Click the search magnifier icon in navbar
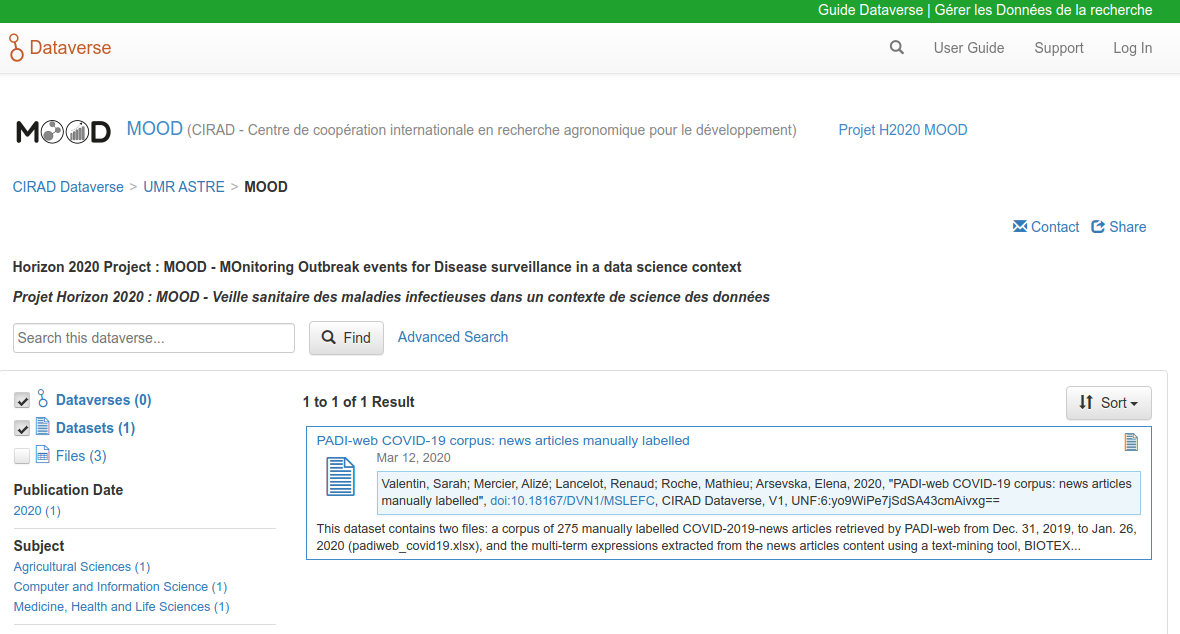The height and width of the screenshot is (634, 1180). (897, 48)
